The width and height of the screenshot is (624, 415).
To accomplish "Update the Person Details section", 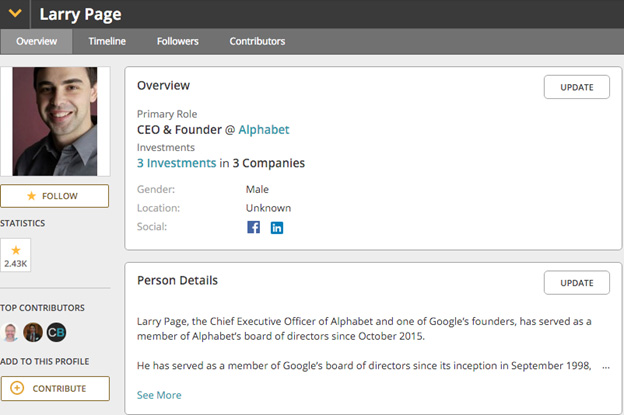I will coord(577,283).
